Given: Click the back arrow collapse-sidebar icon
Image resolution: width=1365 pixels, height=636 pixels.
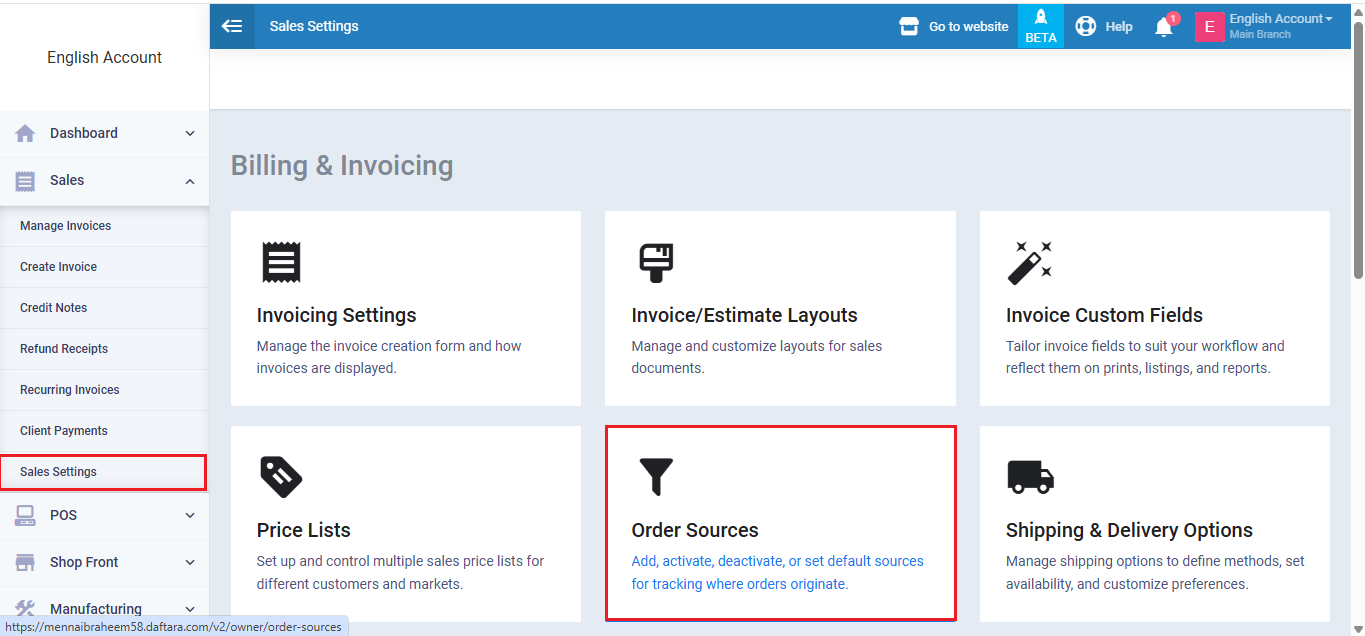Looking at the screenshot, I should (x=232, y=26).
